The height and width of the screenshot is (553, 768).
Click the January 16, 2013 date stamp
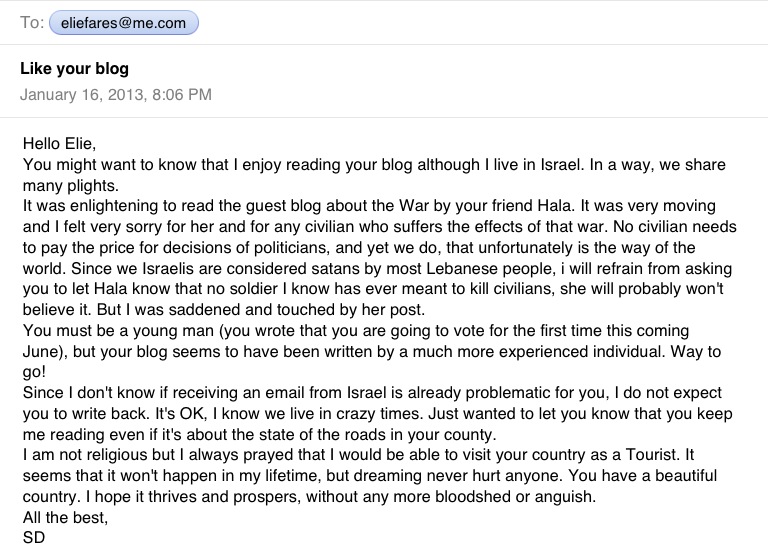[115, 95]
